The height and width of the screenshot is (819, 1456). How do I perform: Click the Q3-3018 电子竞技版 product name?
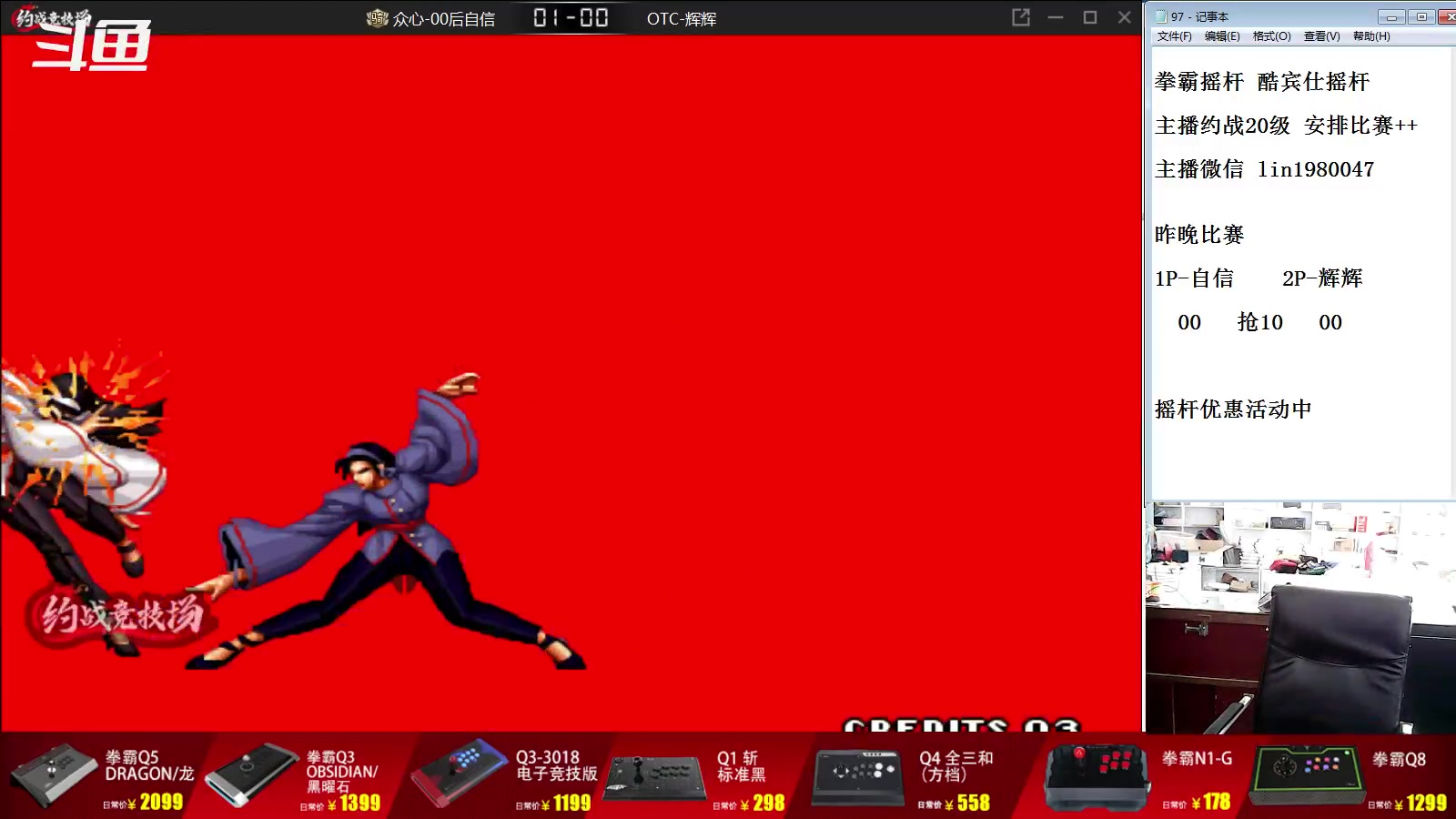557,765
